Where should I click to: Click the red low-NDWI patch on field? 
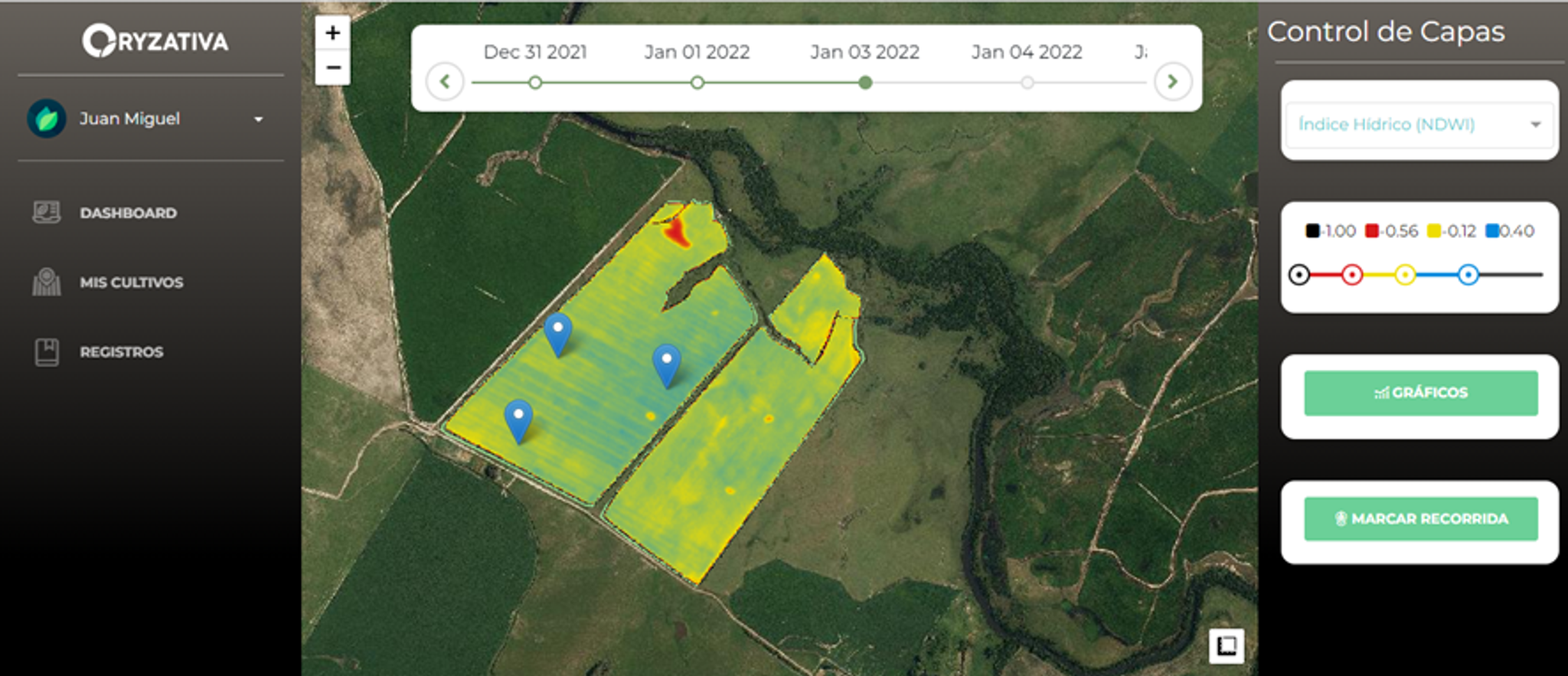click(677, 230)
